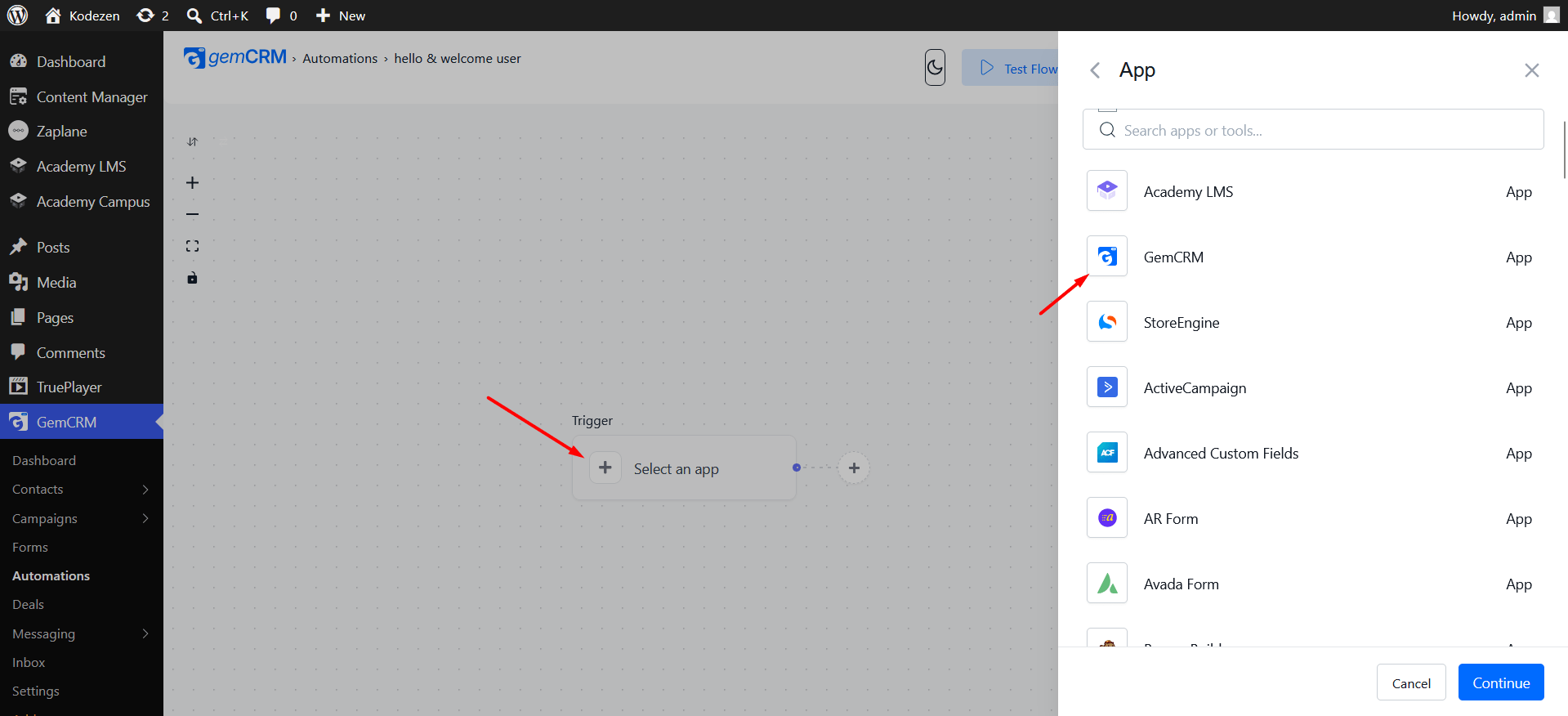Click the gemCRM logo
Viewport: 1568px width, 716px height.
click(x=235, y=57)
